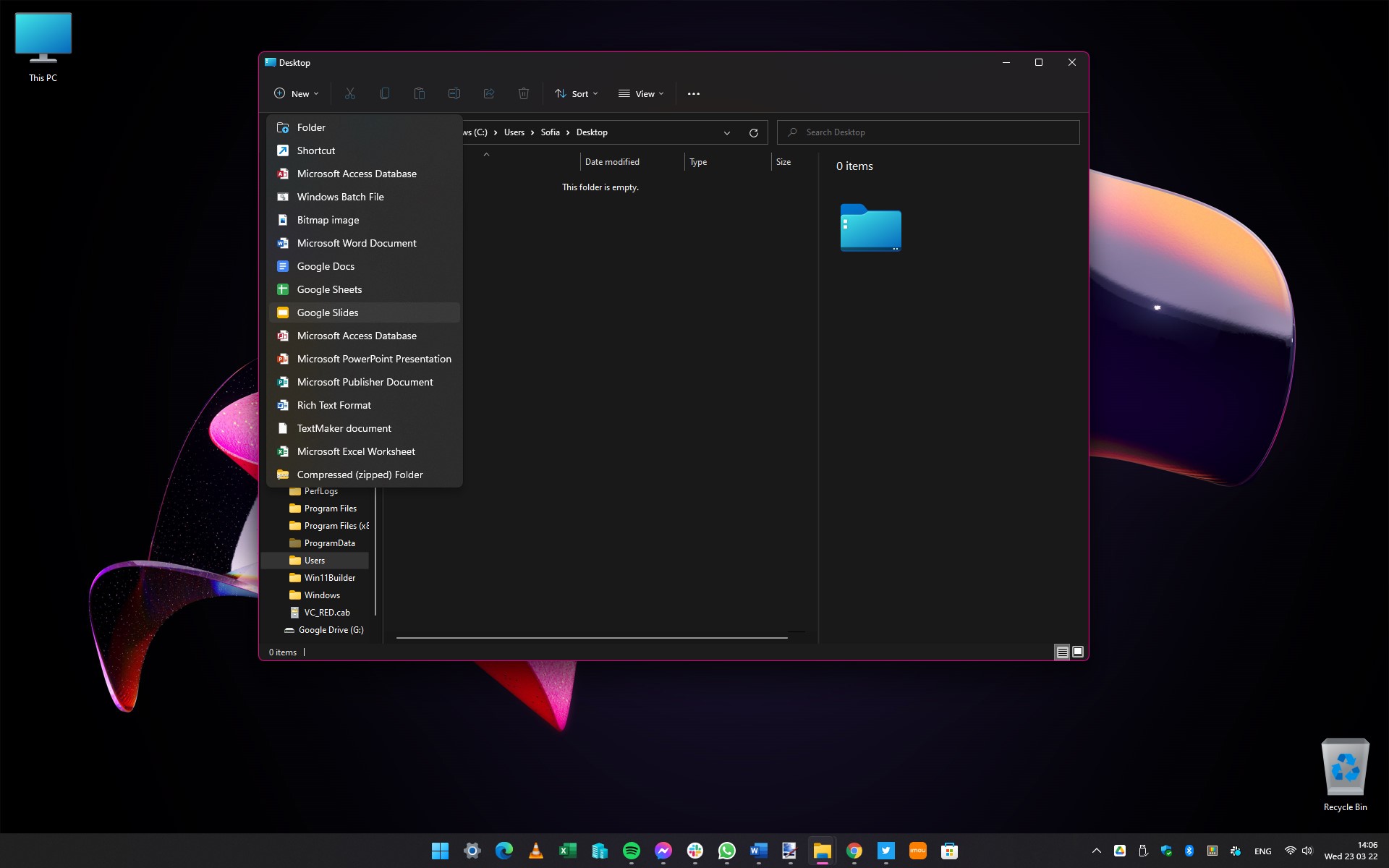Switch to details view using bottom-right toggle
The height and width of the screenshot is (868, 1389).
1061,652
